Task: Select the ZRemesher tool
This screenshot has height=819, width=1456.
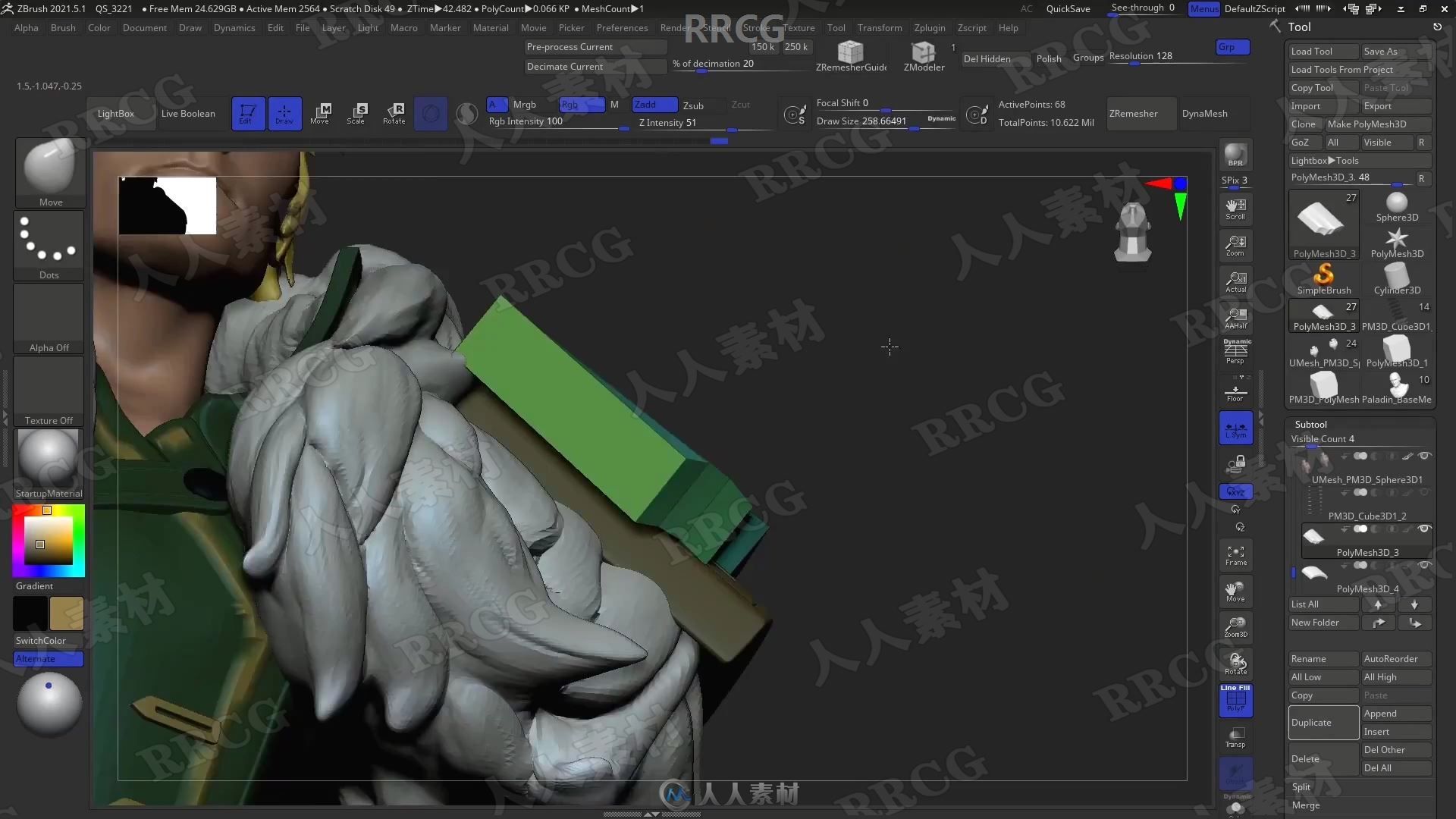Action: 1133,113
